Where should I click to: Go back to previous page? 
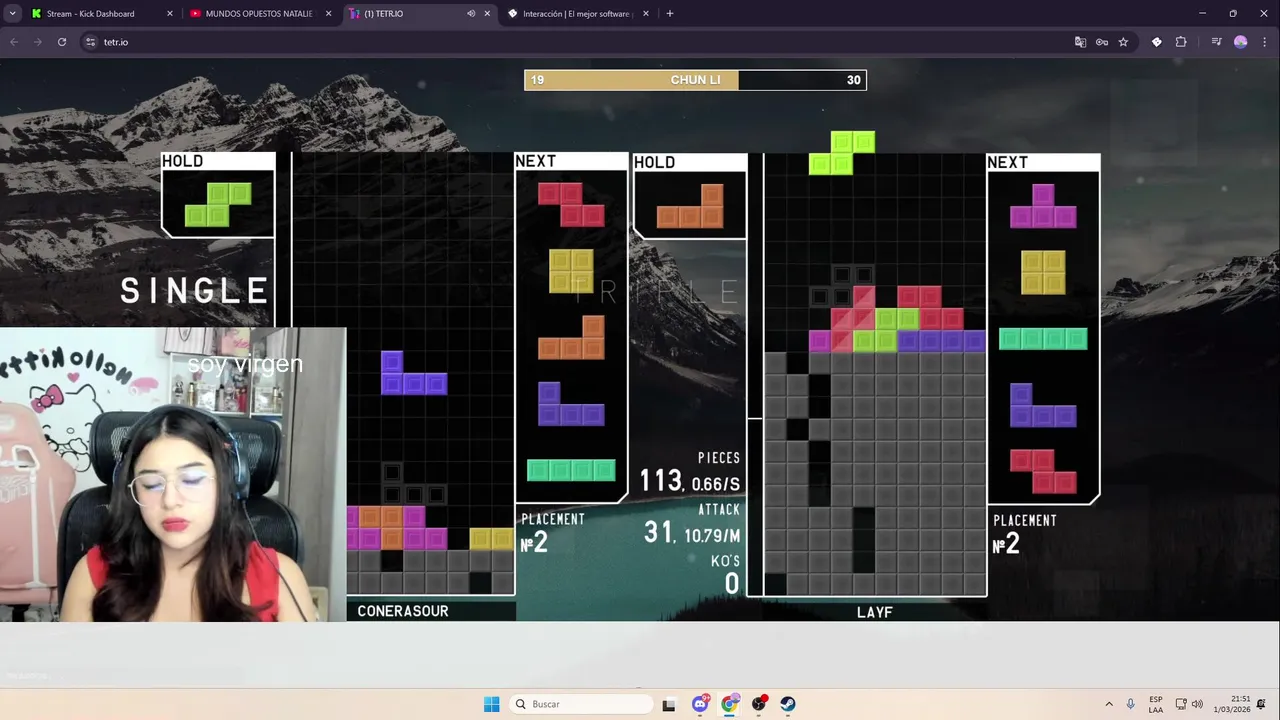tap(14, 42)
